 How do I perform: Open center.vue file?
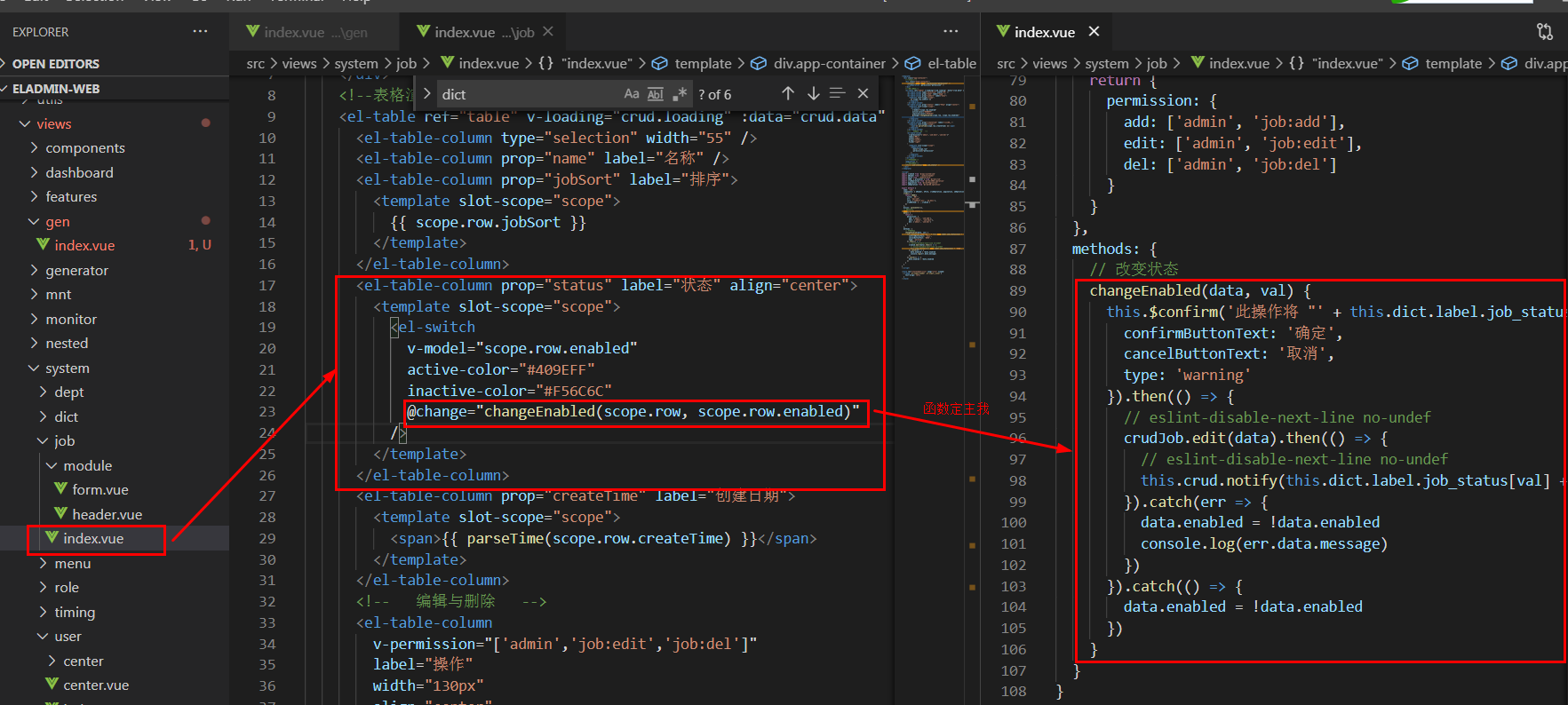(115, 685)
